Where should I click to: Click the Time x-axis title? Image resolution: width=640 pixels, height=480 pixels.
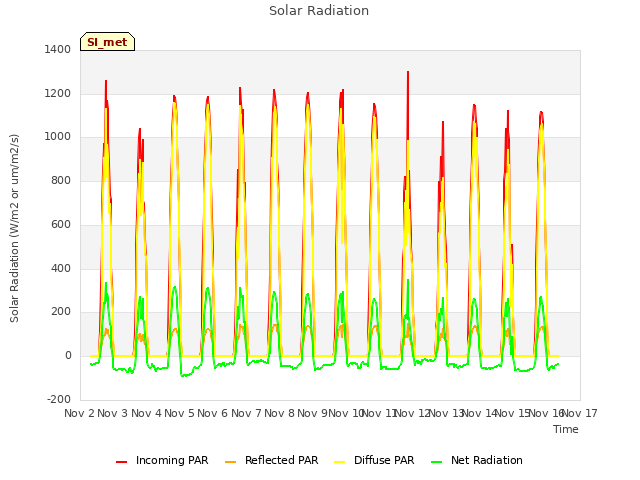[566, 429]
